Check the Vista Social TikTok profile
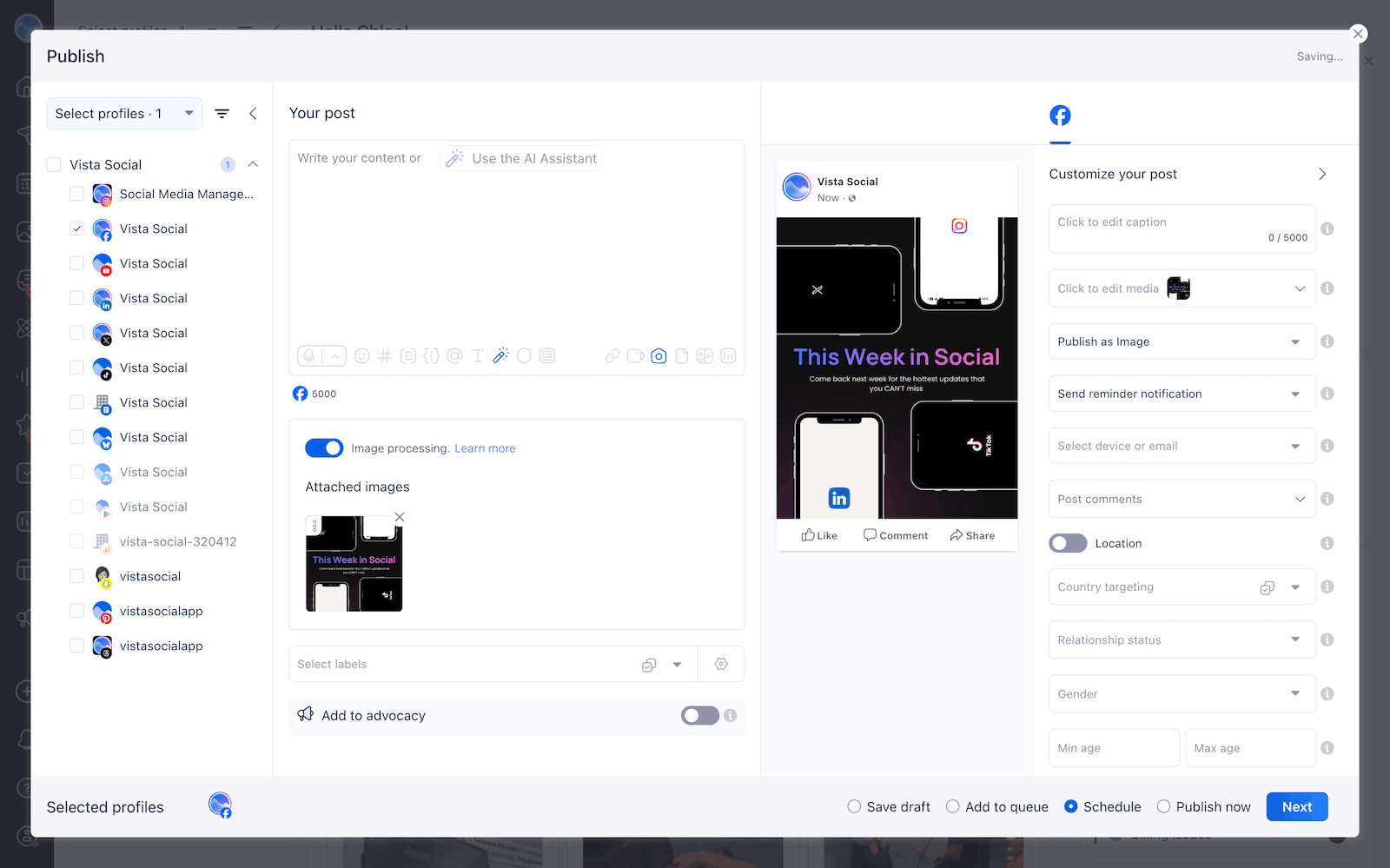Viewport: 1390px width, 868px height. click(77, 368)
